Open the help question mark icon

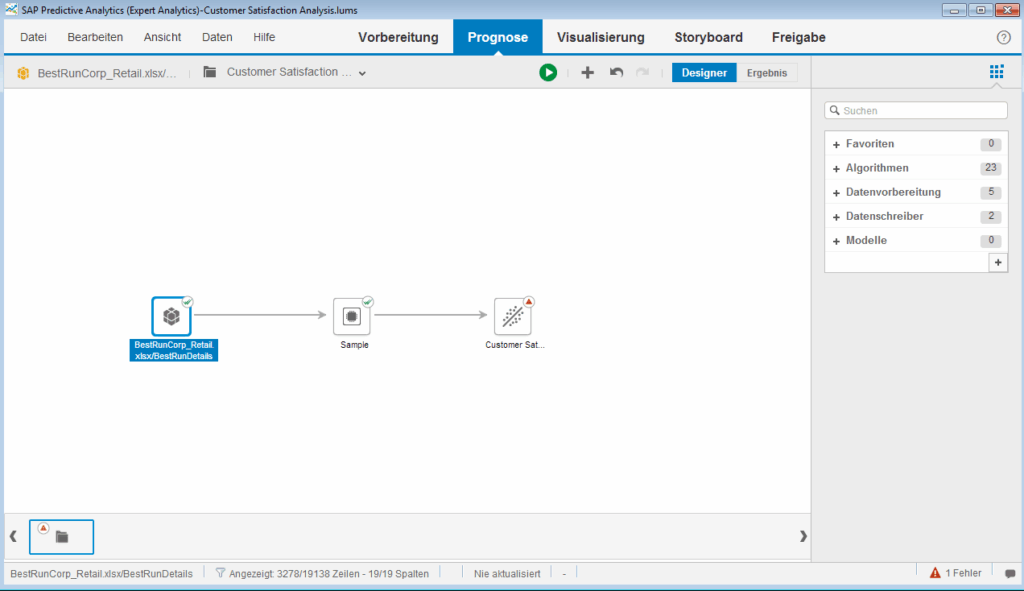point(1004,37)
